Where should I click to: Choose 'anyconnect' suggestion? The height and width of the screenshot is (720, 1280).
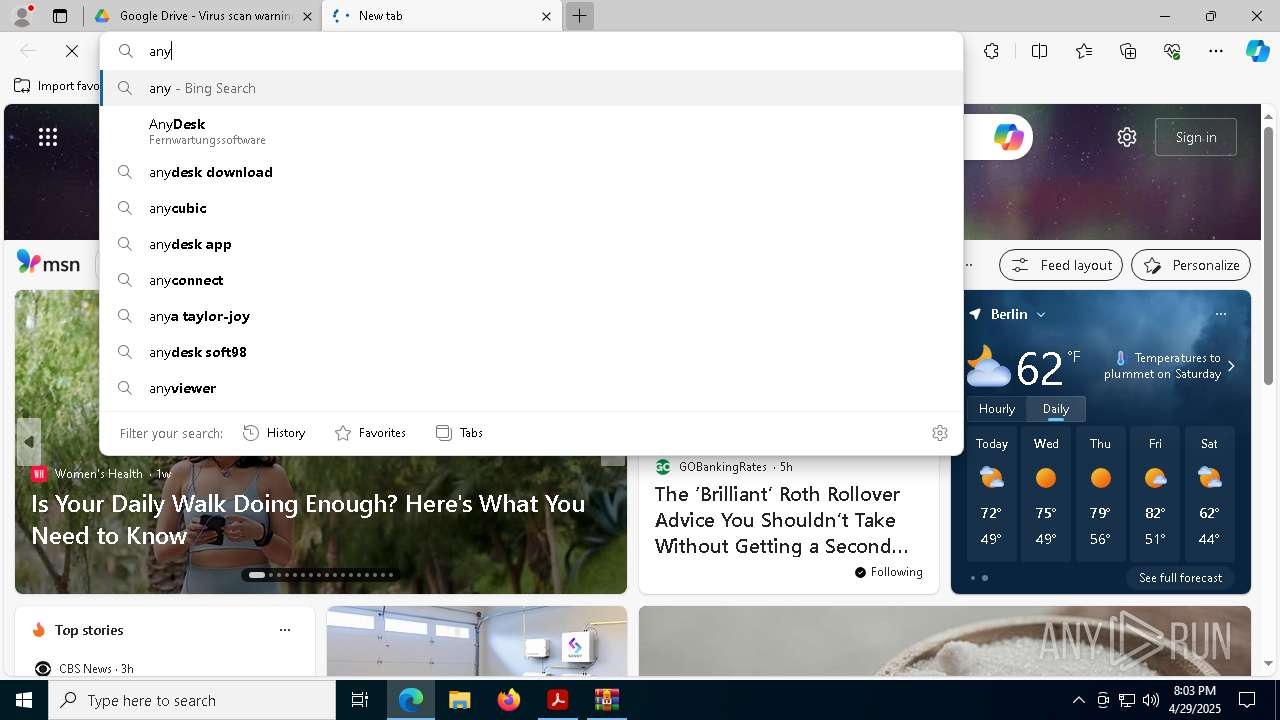pos(531,280)
